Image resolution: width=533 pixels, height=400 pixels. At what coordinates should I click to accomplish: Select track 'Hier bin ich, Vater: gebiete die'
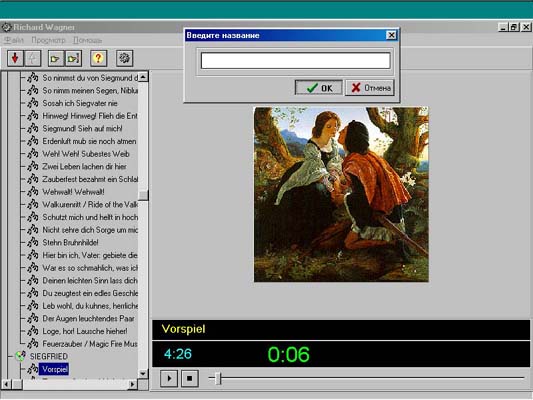(x=90, y=255)
